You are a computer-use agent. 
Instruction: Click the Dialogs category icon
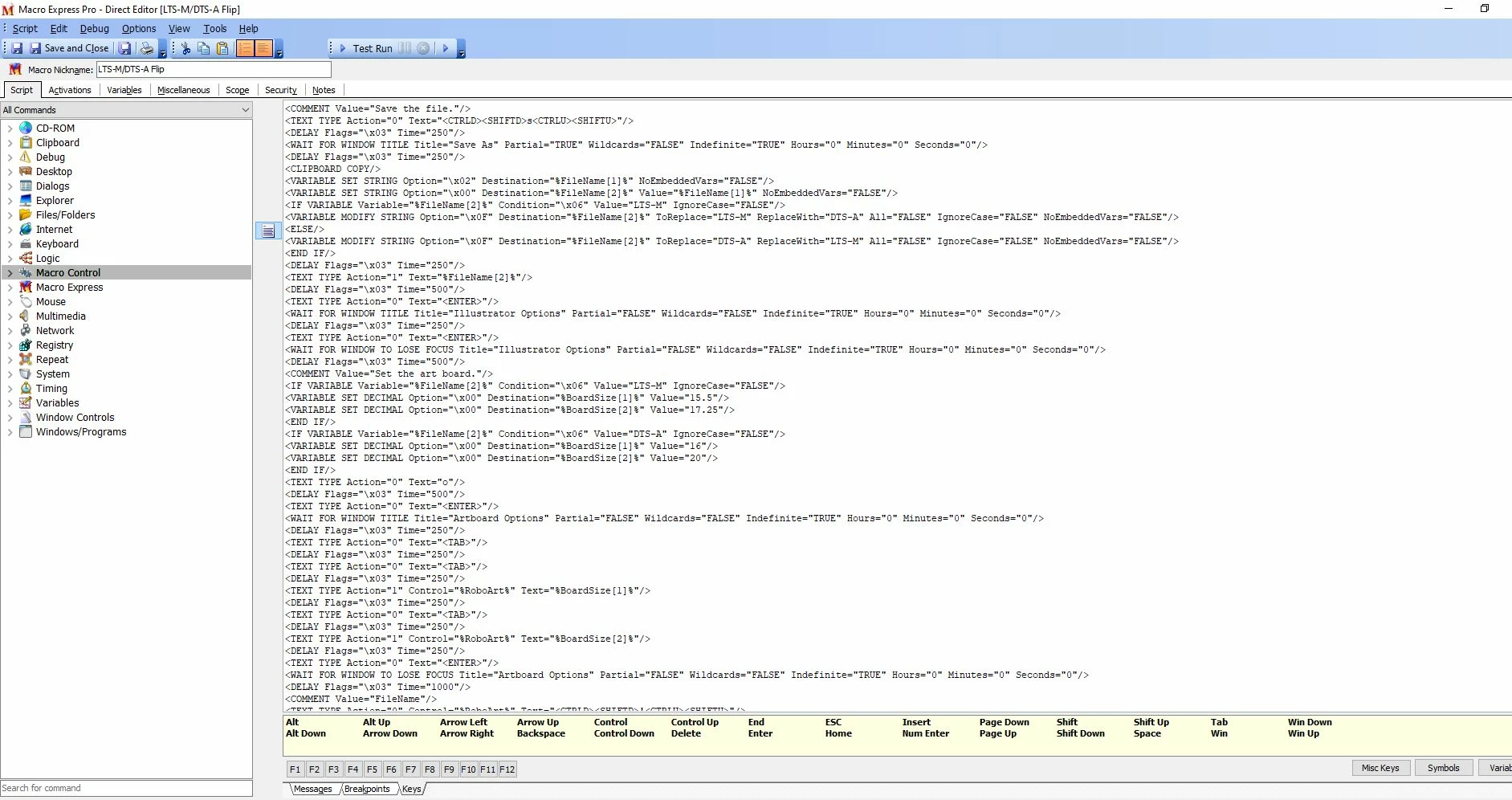pyautogui.click(x=26, y=186)
